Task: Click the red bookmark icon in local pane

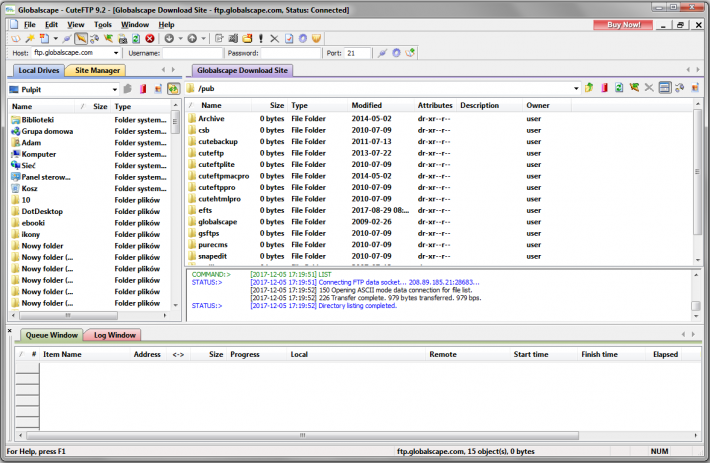Action: pyautogui.click(x=143, y=89)
